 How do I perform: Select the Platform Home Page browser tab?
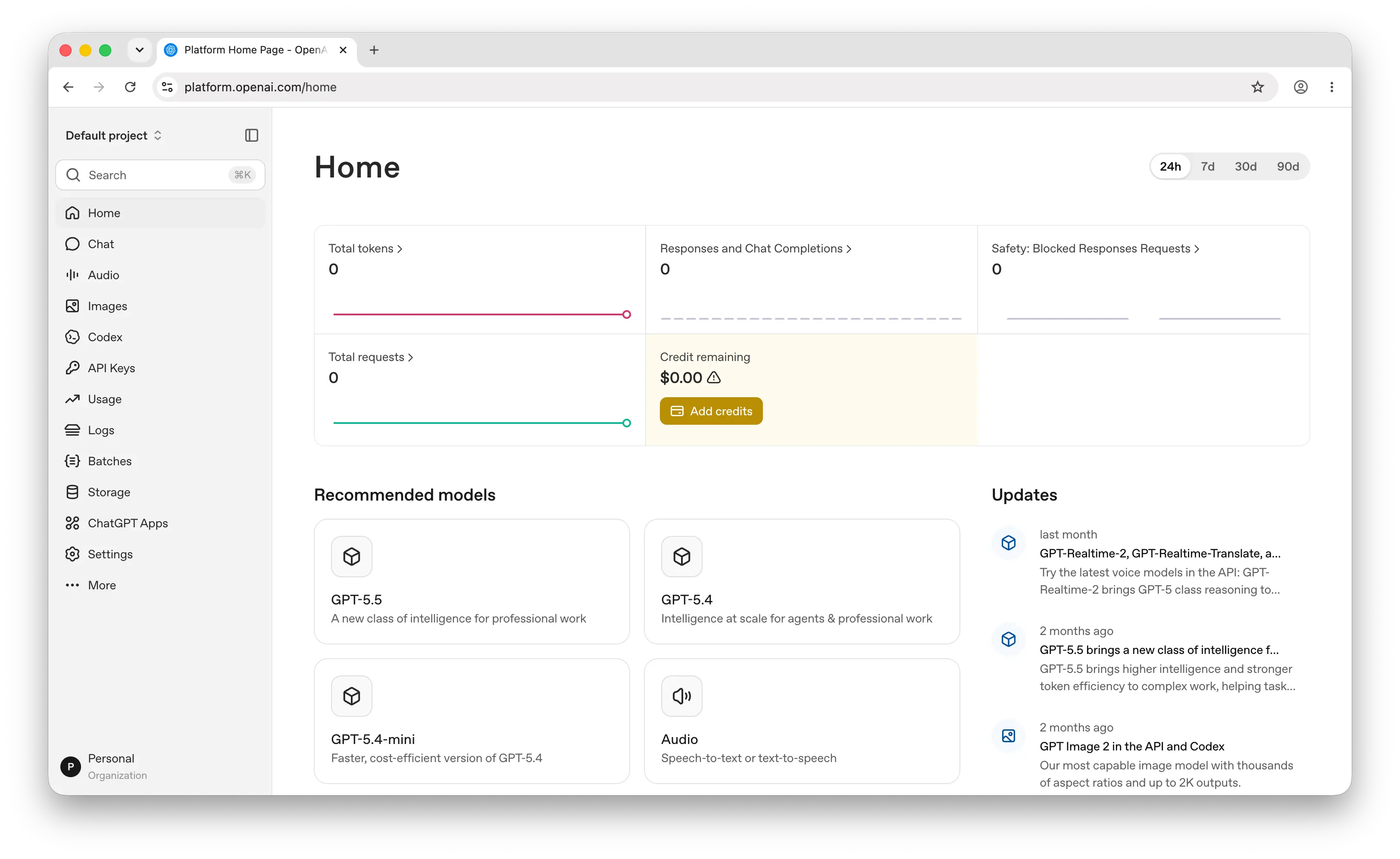[256, 50]
